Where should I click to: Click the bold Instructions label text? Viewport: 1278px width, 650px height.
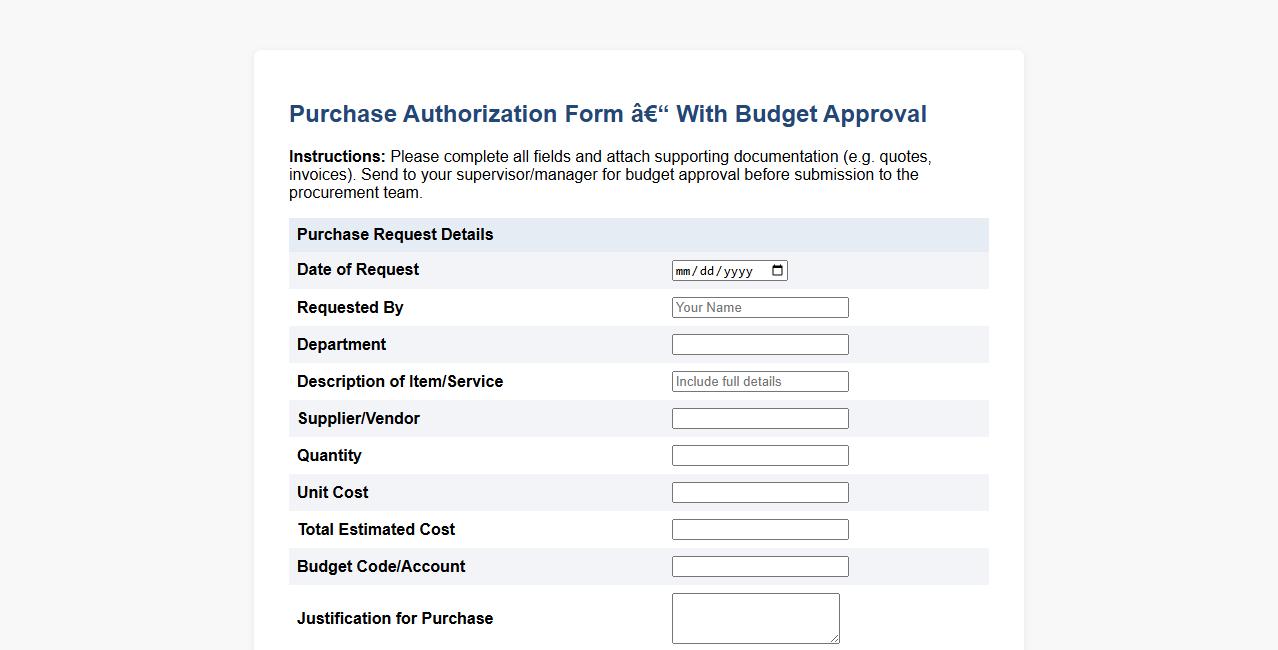pyautogui.click(x=336, y=156)
